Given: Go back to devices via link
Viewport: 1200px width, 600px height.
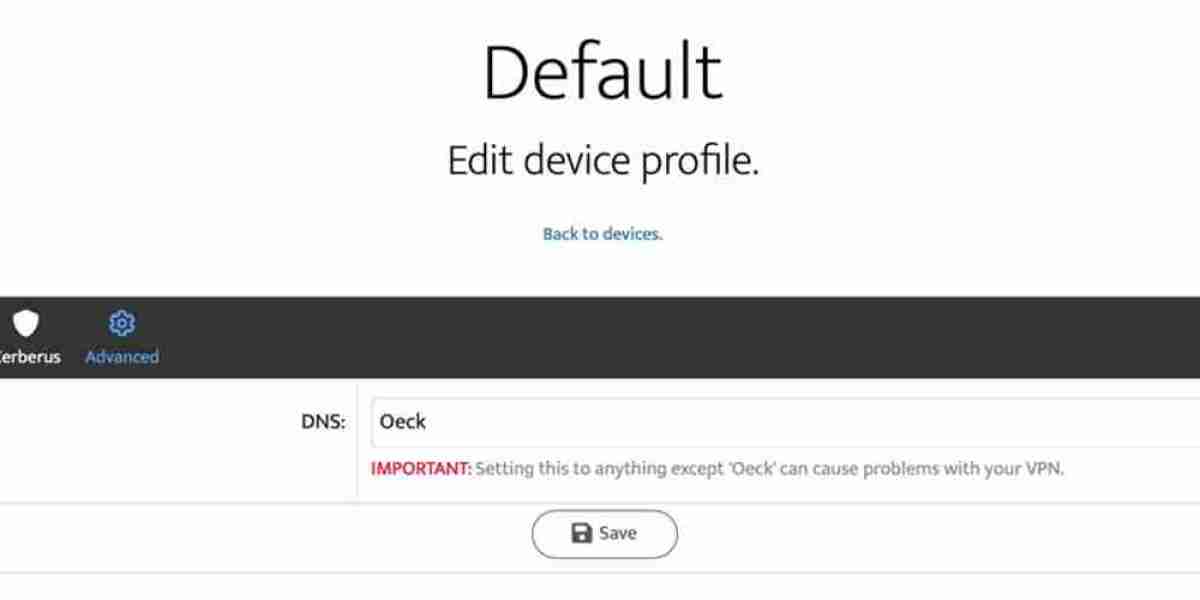Looking at the screenshot, I should (602, 234).
